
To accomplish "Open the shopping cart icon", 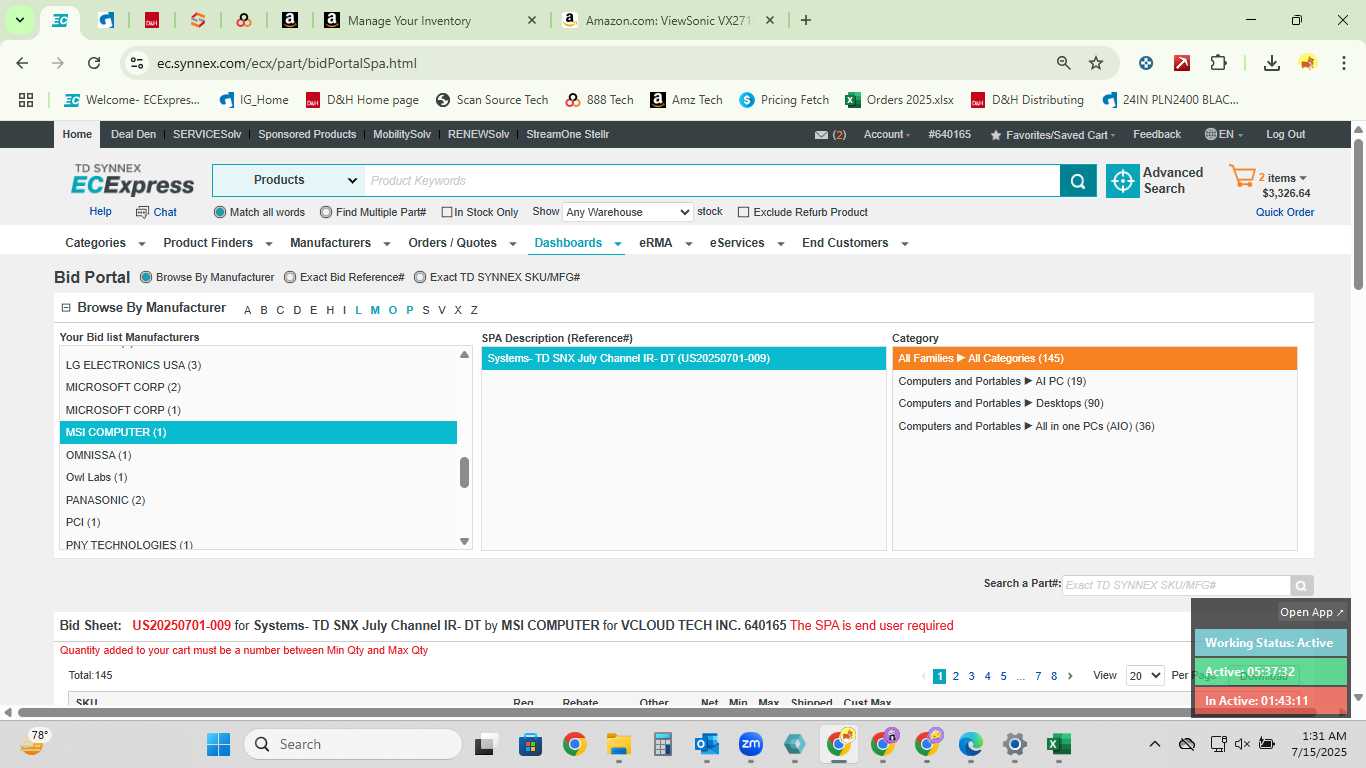I will pyautogui.click(x=1242, y=178).
